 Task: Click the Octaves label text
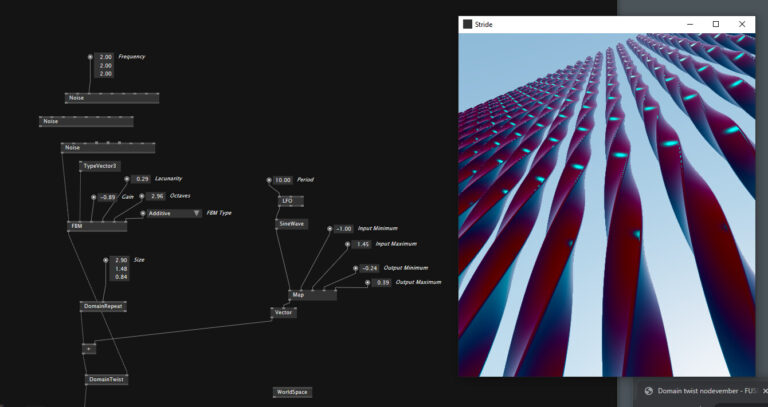180,195
